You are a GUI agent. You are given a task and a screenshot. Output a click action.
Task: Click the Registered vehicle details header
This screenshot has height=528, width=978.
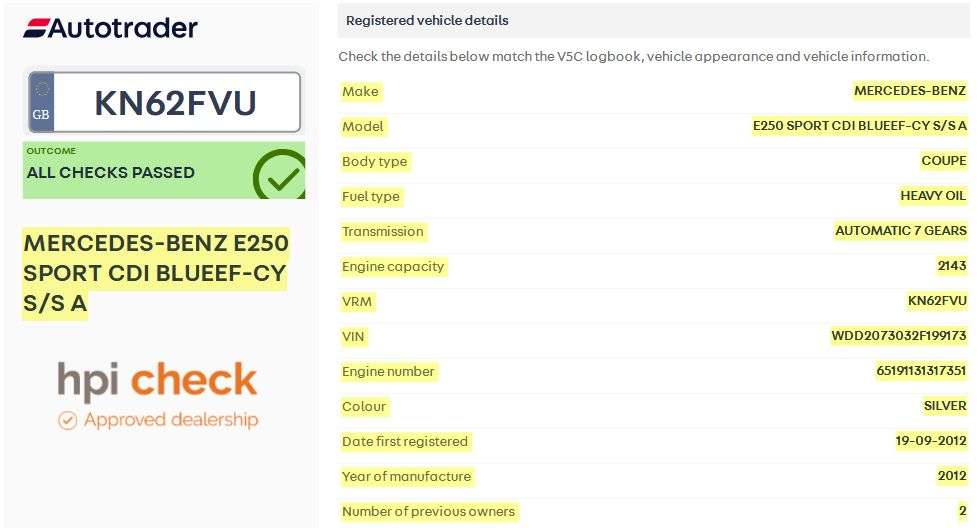click(427, 20)
